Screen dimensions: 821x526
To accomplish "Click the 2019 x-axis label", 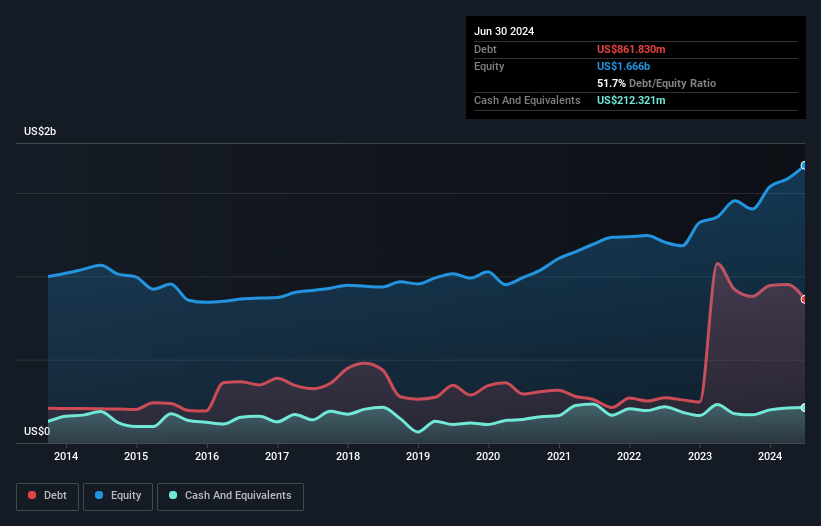I will (x=418, y=456).
